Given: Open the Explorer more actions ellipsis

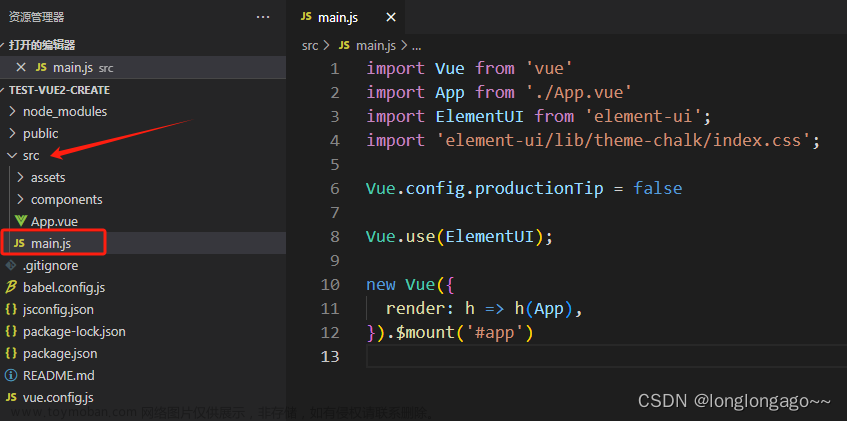Looking at the screenshot, I should pos(263,17).
